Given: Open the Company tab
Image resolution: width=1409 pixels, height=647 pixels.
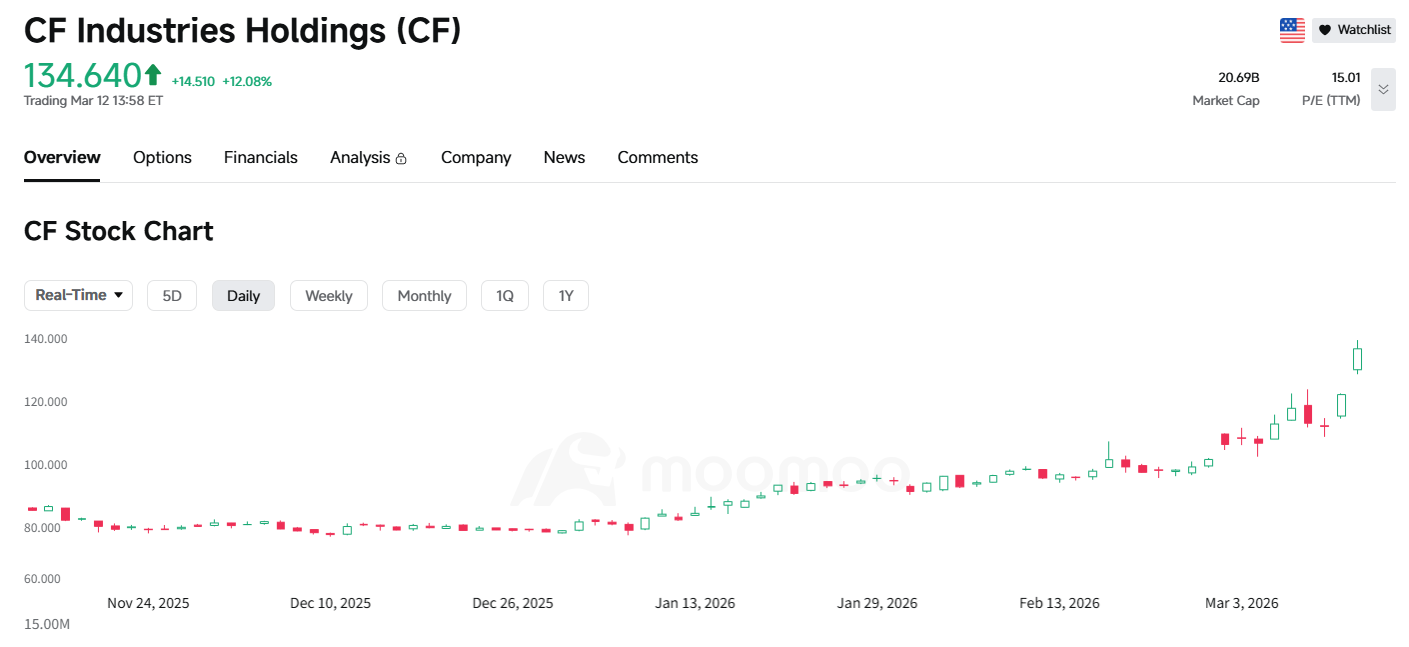Looking at the screenshot, I should 476,157.
